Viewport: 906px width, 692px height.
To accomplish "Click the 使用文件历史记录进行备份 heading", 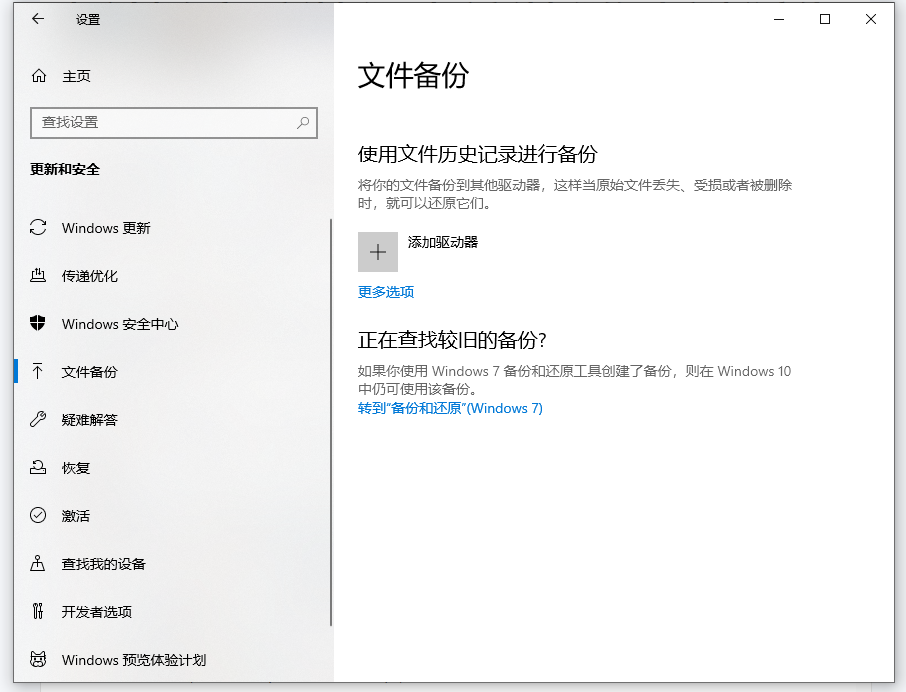I will click(478, 154).
